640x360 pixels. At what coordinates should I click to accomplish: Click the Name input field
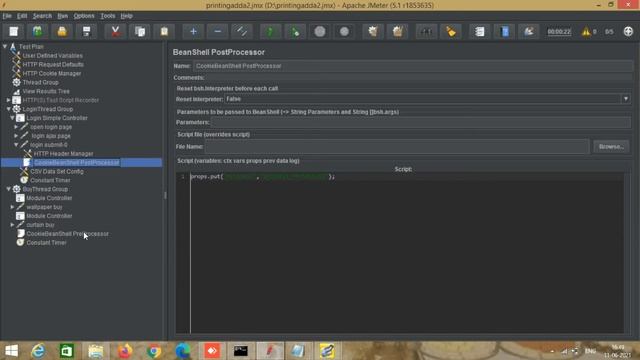[413, 66]
